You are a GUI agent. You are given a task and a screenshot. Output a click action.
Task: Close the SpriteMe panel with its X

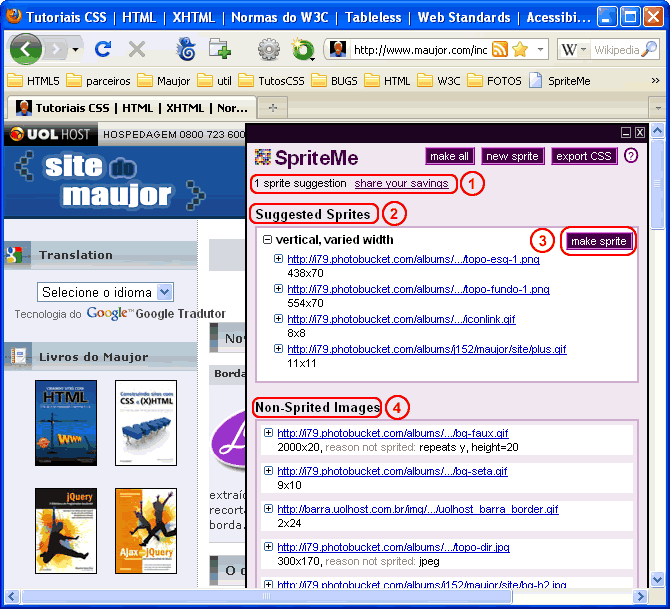tap(640, 132)
